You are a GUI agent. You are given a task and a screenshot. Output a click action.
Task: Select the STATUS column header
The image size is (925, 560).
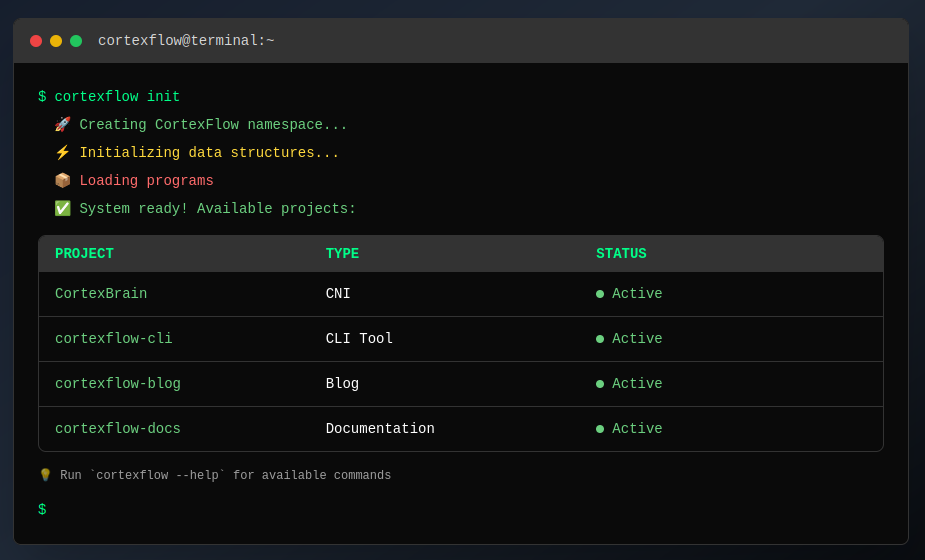tap(621, 254)
